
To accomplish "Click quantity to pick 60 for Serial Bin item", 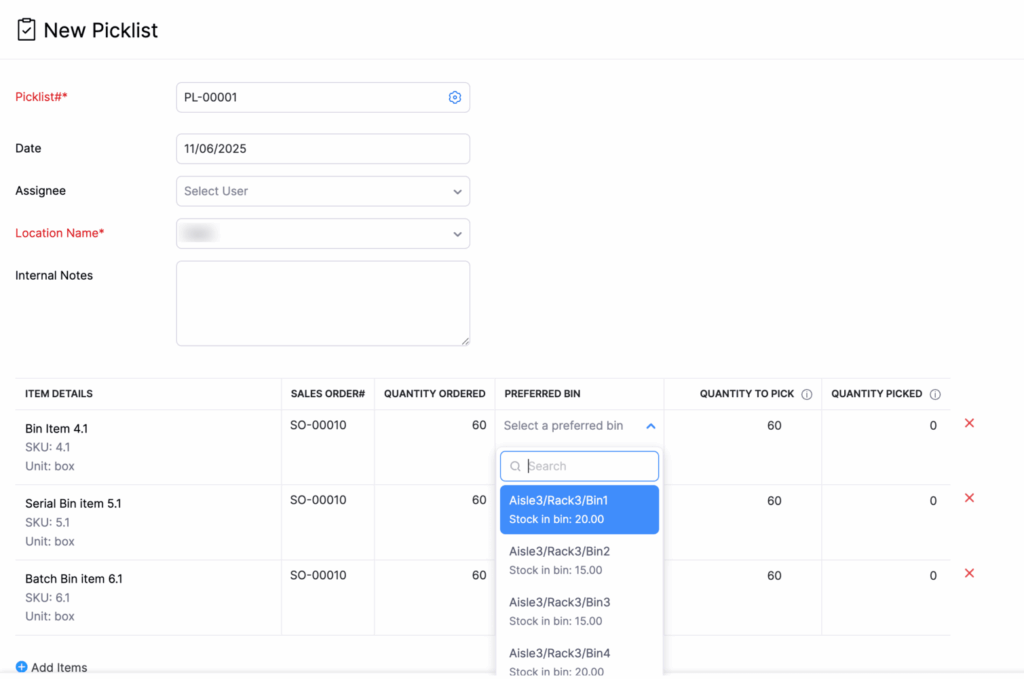I will tap(774, 501).
